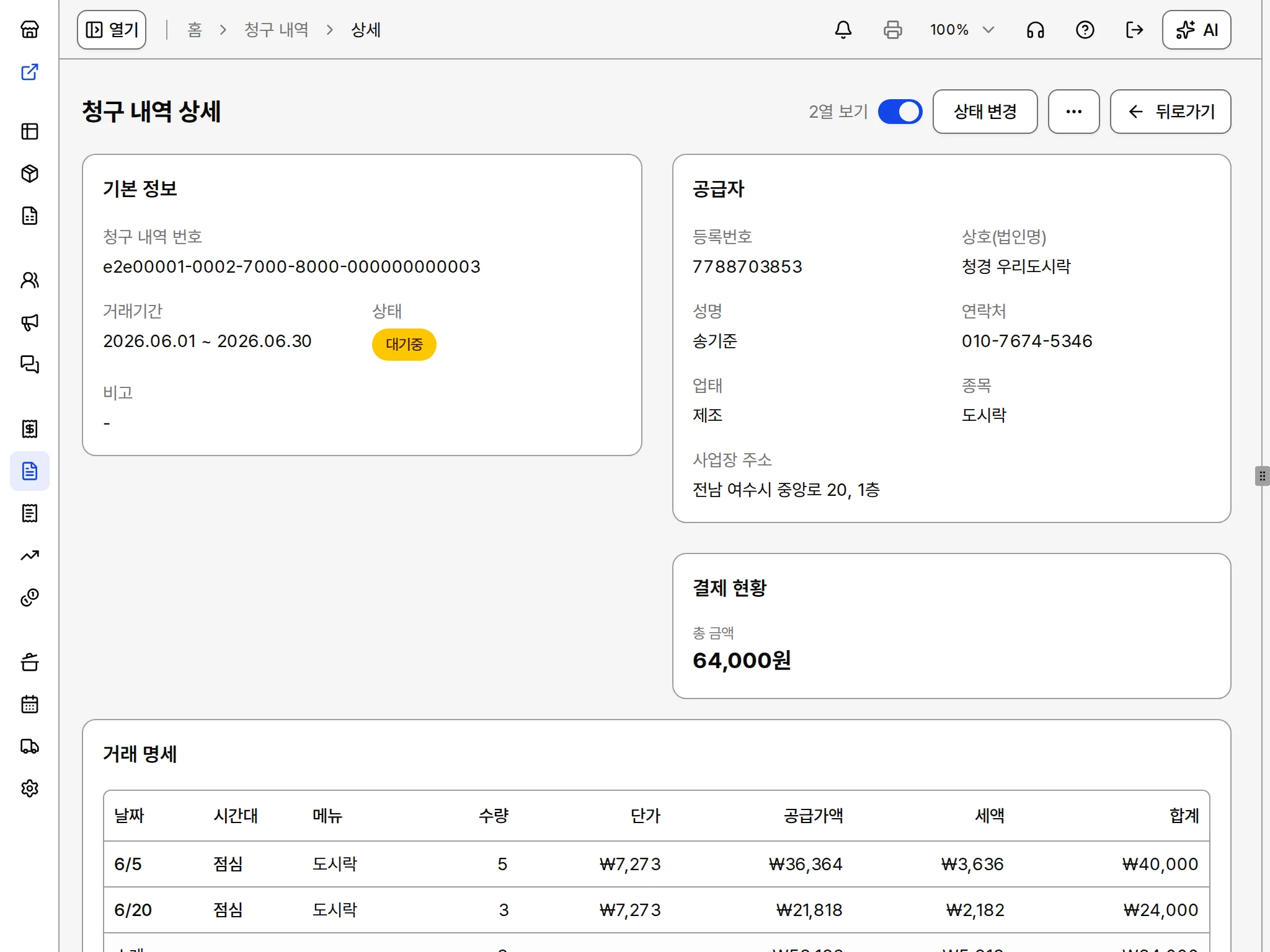Click address 전남 여수시 중앙로 20, 1층
Viewport: 1270px width, 952px height.
click(x=786, y=490)
